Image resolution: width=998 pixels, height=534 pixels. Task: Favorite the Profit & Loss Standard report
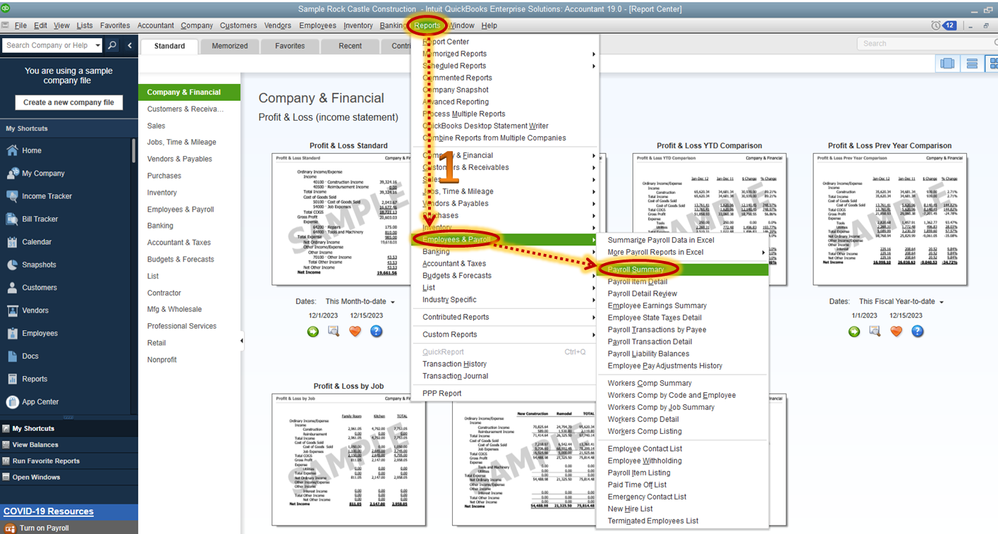(355, 332)
